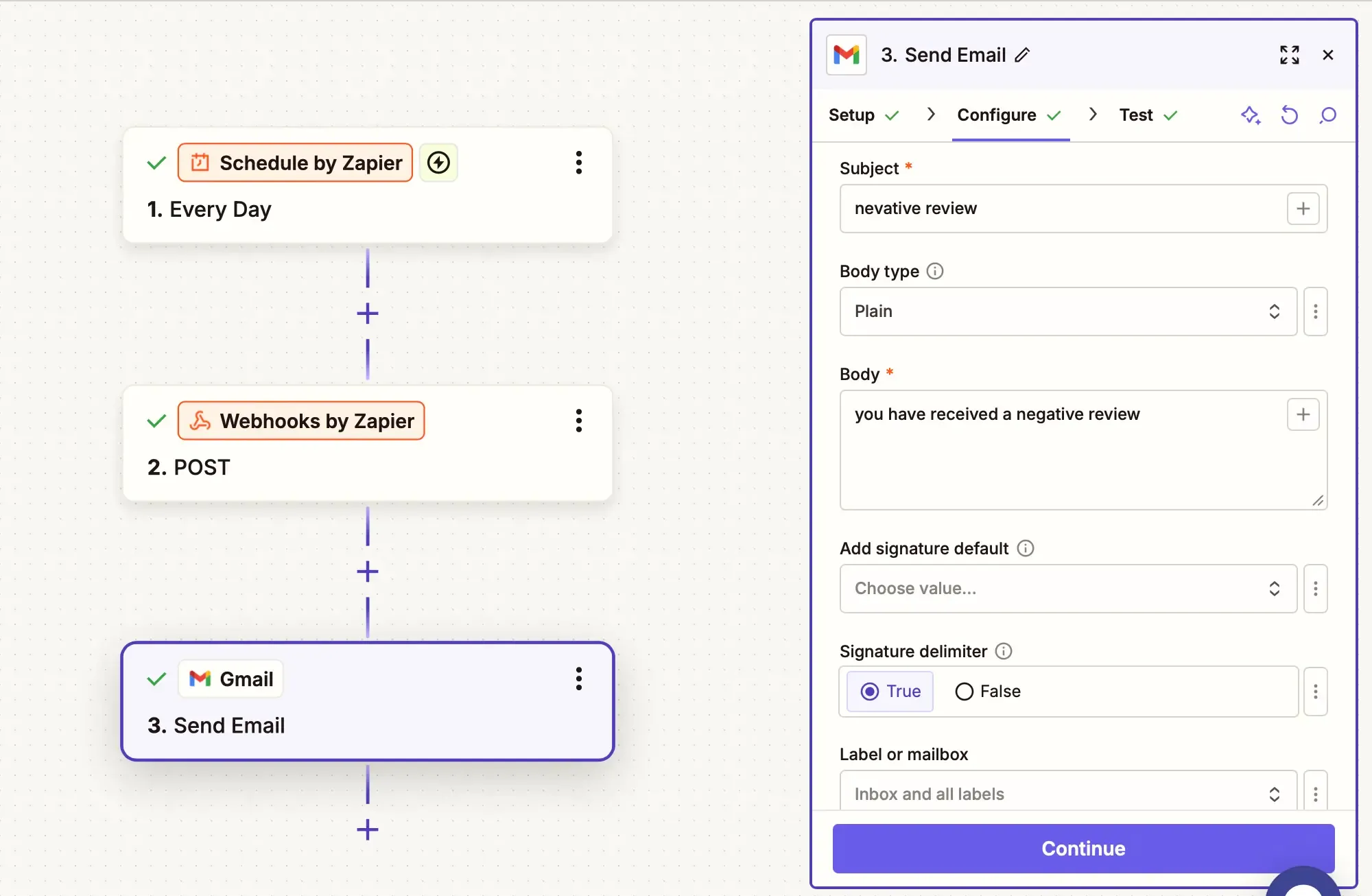Switch to the Configure tab
The height and width of the screenshot is (896, 1372).
pos(1009,115)
